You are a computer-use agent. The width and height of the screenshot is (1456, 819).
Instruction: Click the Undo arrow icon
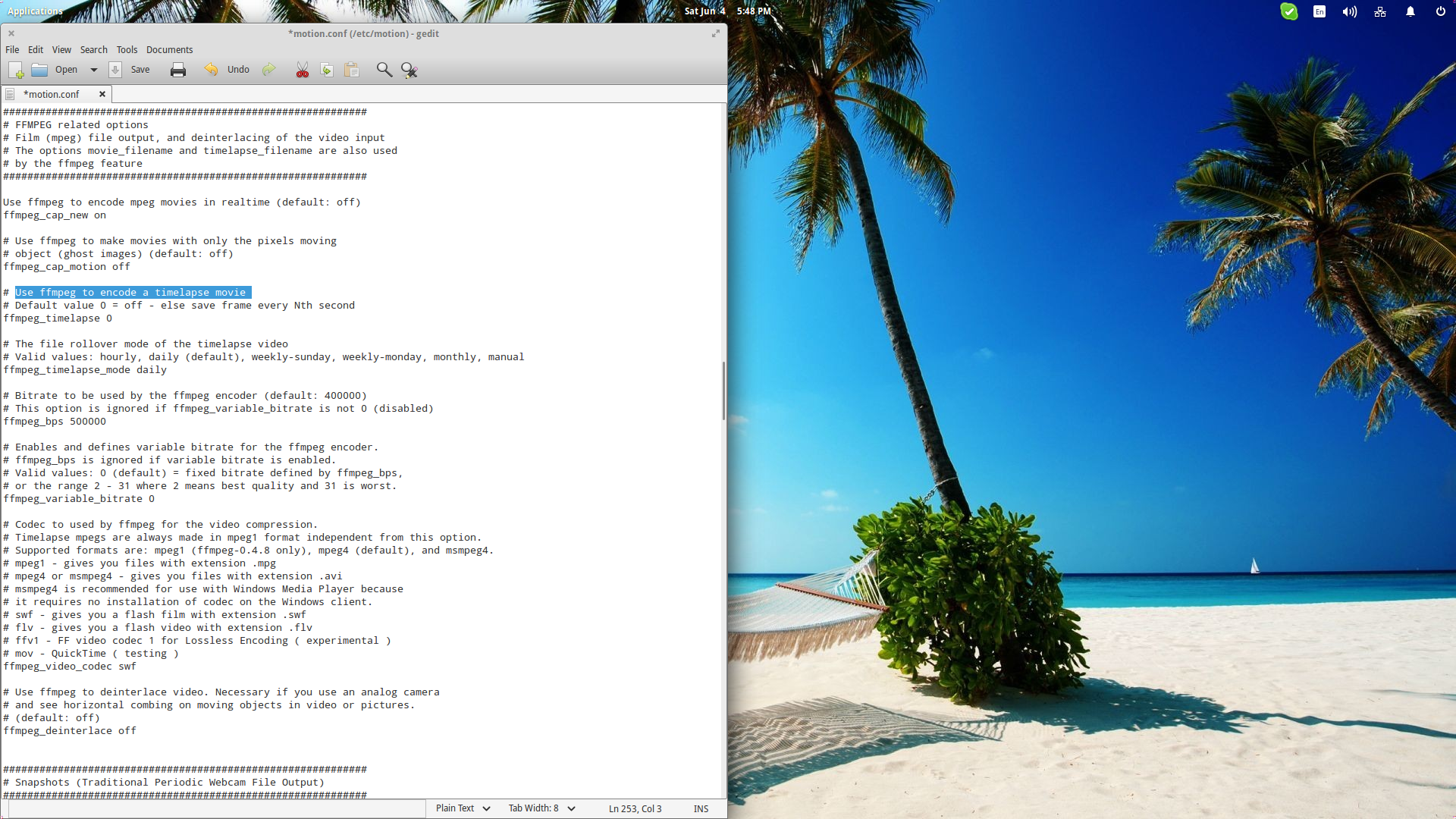pyautogui.click(x=211, y=70)
